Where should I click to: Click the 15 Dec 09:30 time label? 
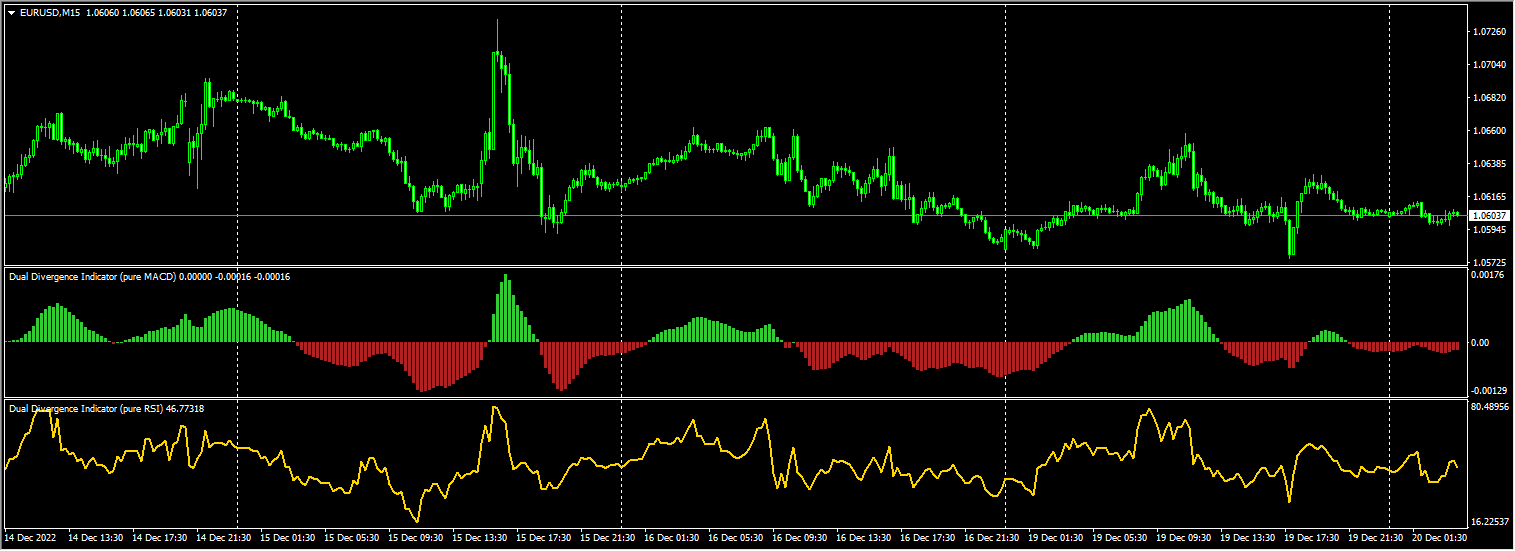click(416, 537)
